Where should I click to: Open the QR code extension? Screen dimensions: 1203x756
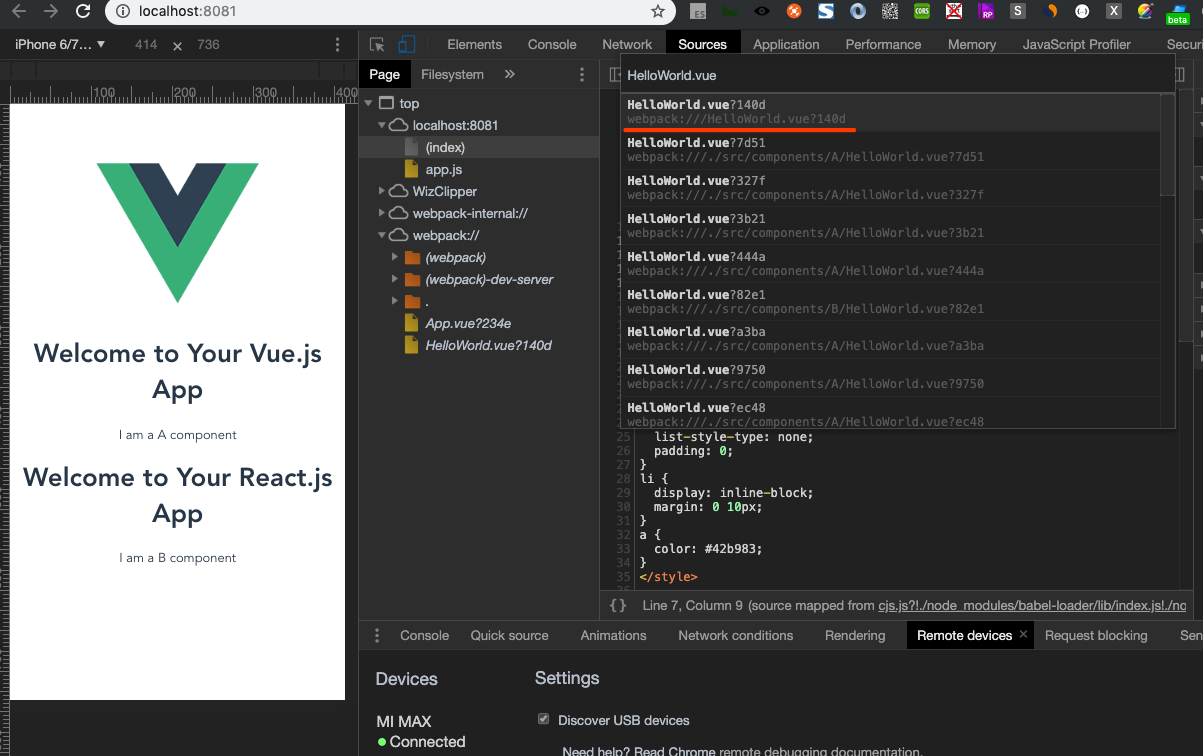pyautogui.click(x=890, y=12)
